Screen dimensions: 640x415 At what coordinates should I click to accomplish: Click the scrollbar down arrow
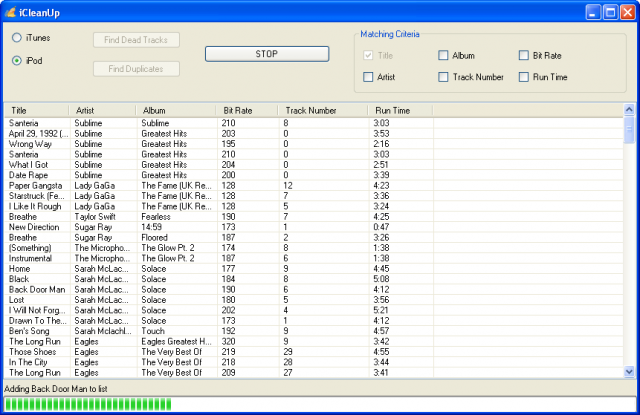pyautogui.click(x=629, y=372)
